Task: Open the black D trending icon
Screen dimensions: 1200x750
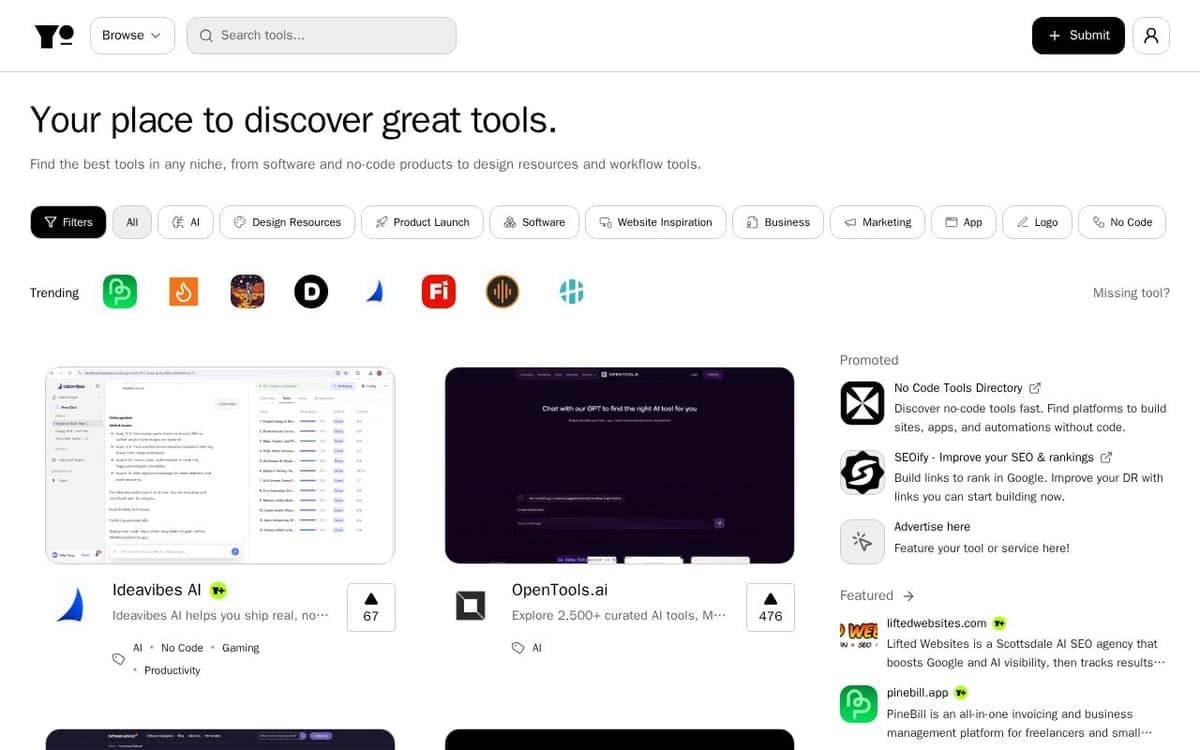Action: [x=311, y=292]
